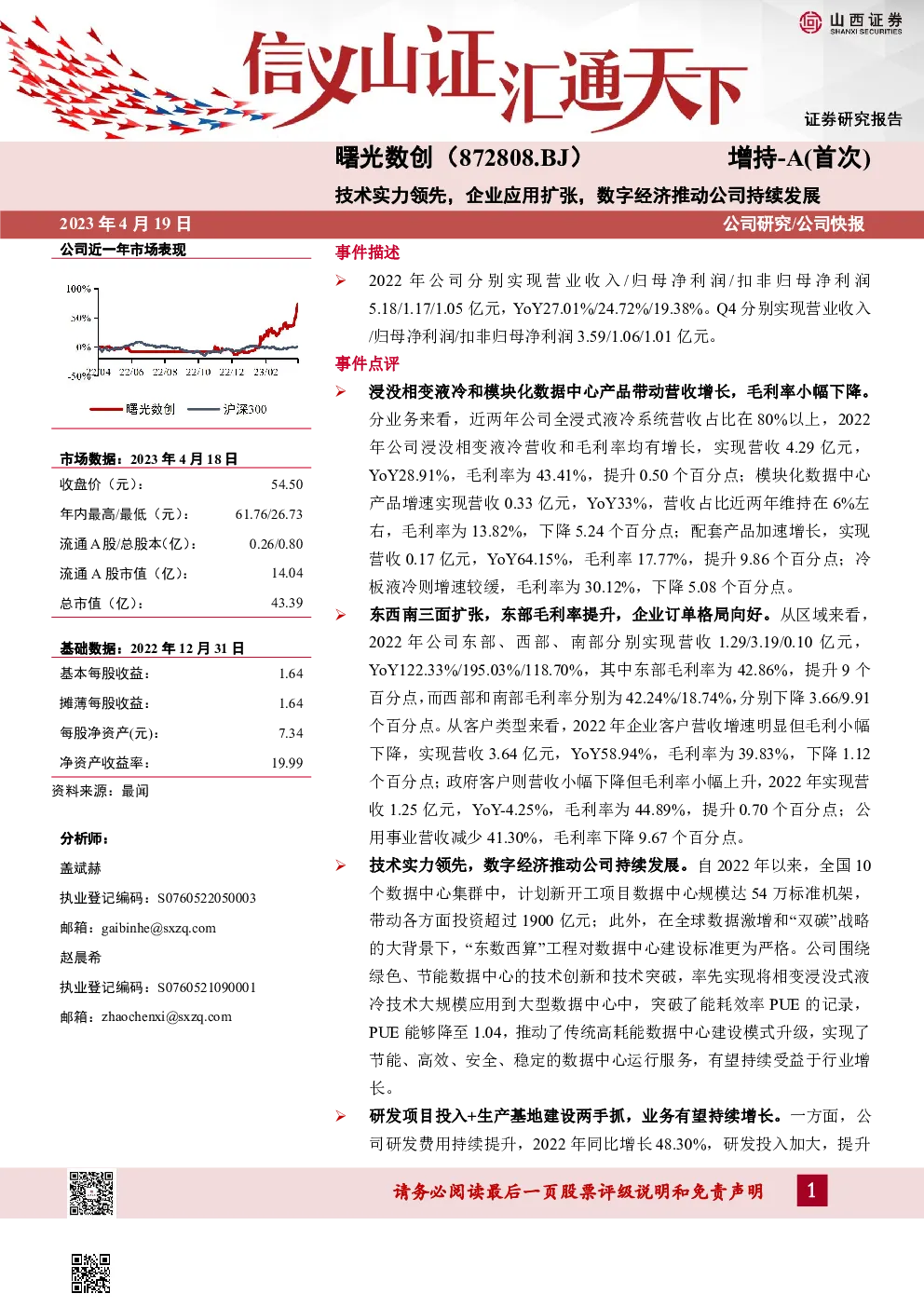Image resolution: width=924 pixels, height=1307 pixels.
Task: Click analyst name 盖斌赫
Action: 80,868
